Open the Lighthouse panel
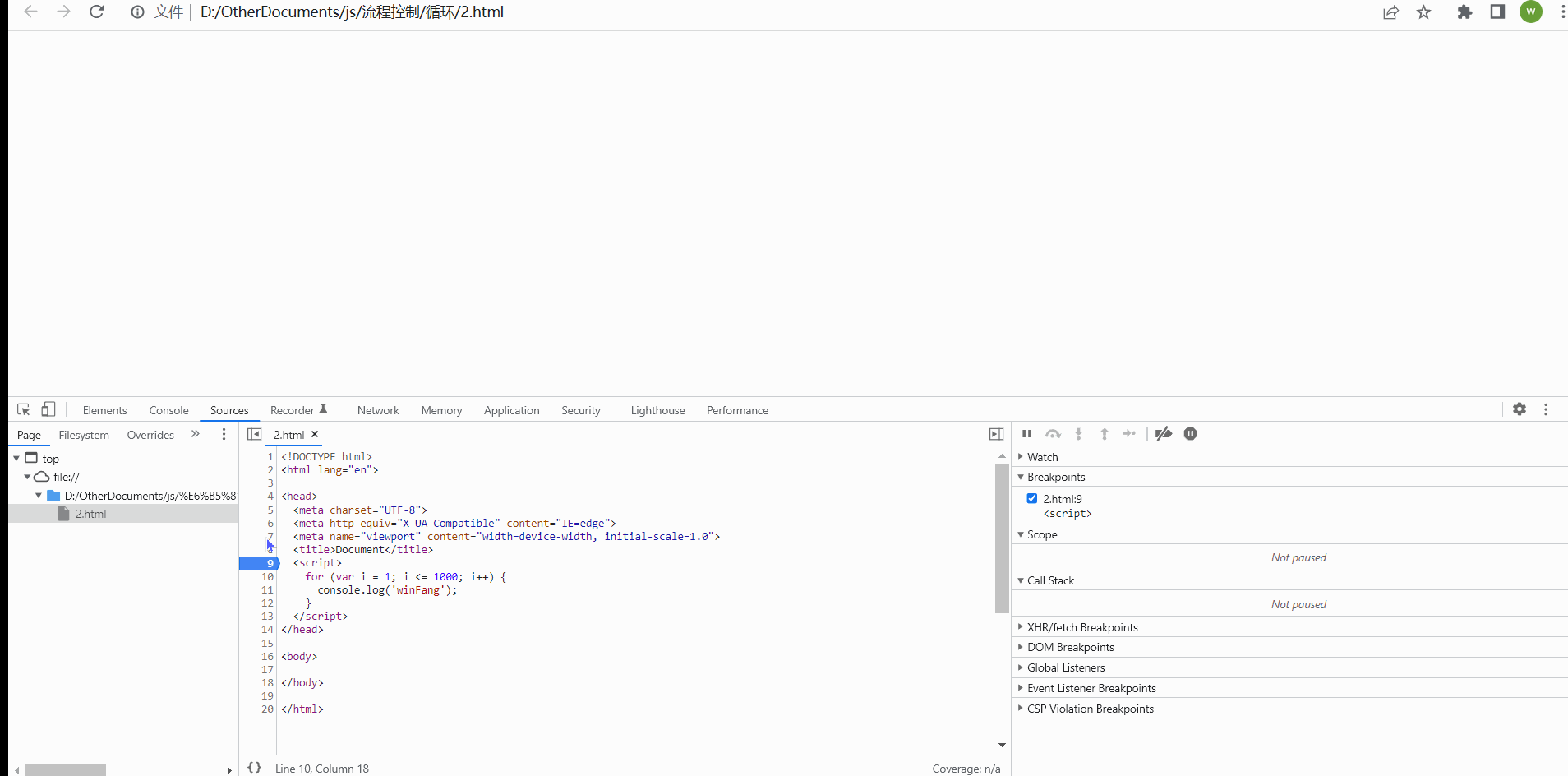This screenshot has width=1568, height=776. [x=657, y=410]
